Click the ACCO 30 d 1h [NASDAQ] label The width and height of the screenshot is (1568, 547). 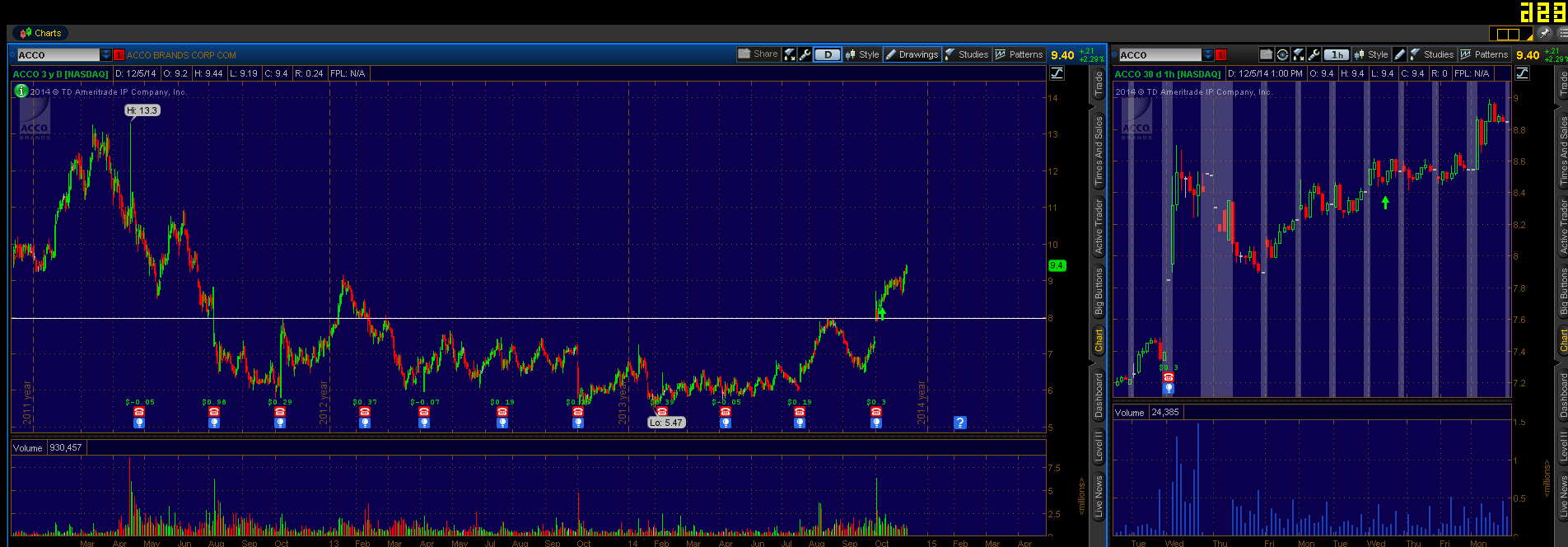(x=1168, y=74)
